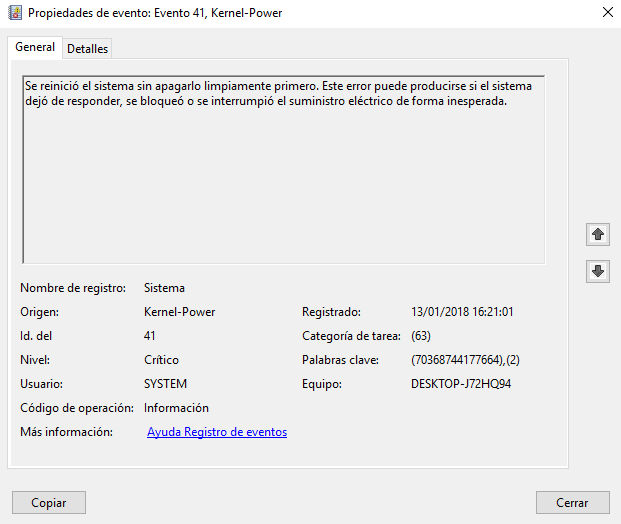Switch to the Detalles tab
This screenshot has height=524, width=621.
point(88,49)
